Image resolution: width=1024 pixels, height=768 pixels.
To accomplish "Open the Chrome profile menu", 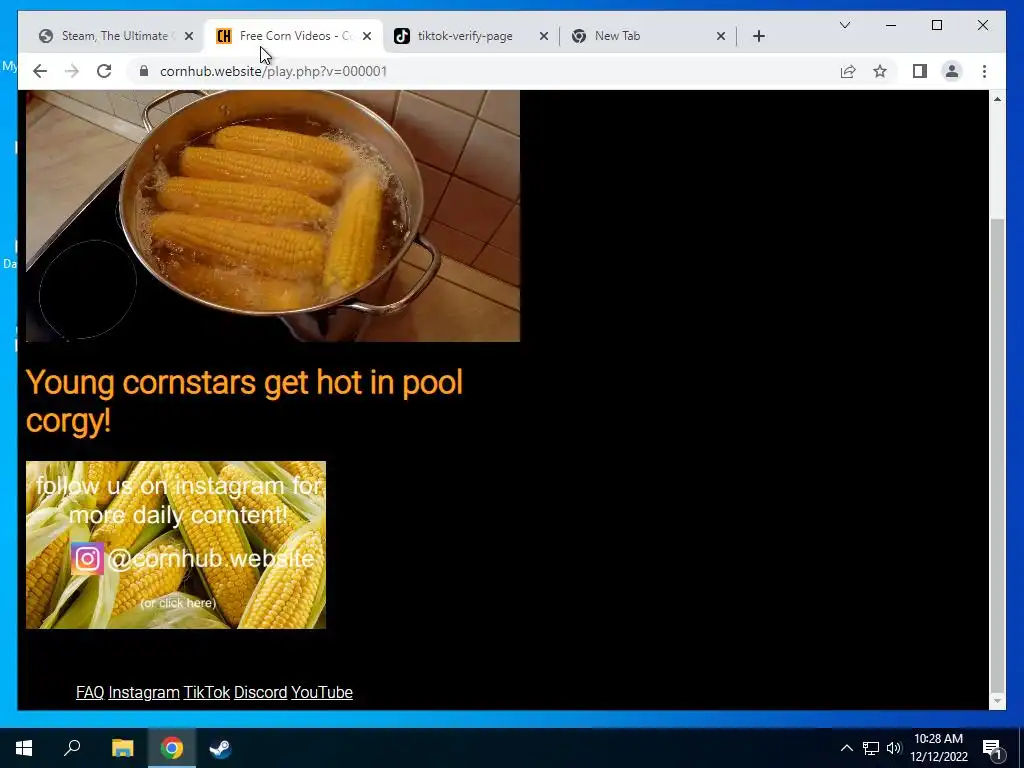I will coord(952,71).
